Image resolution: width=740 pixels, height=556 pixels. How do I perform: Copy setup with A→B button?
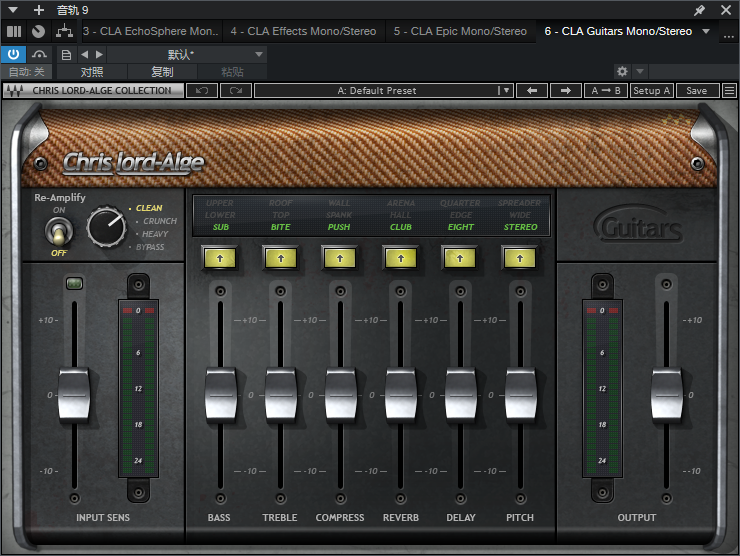tap(606, 91)
